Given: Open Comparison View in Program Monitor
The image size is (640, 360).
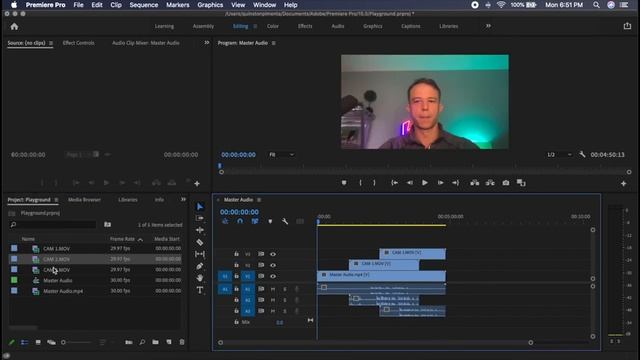Looking at the screenshot, I should (521, 183).
